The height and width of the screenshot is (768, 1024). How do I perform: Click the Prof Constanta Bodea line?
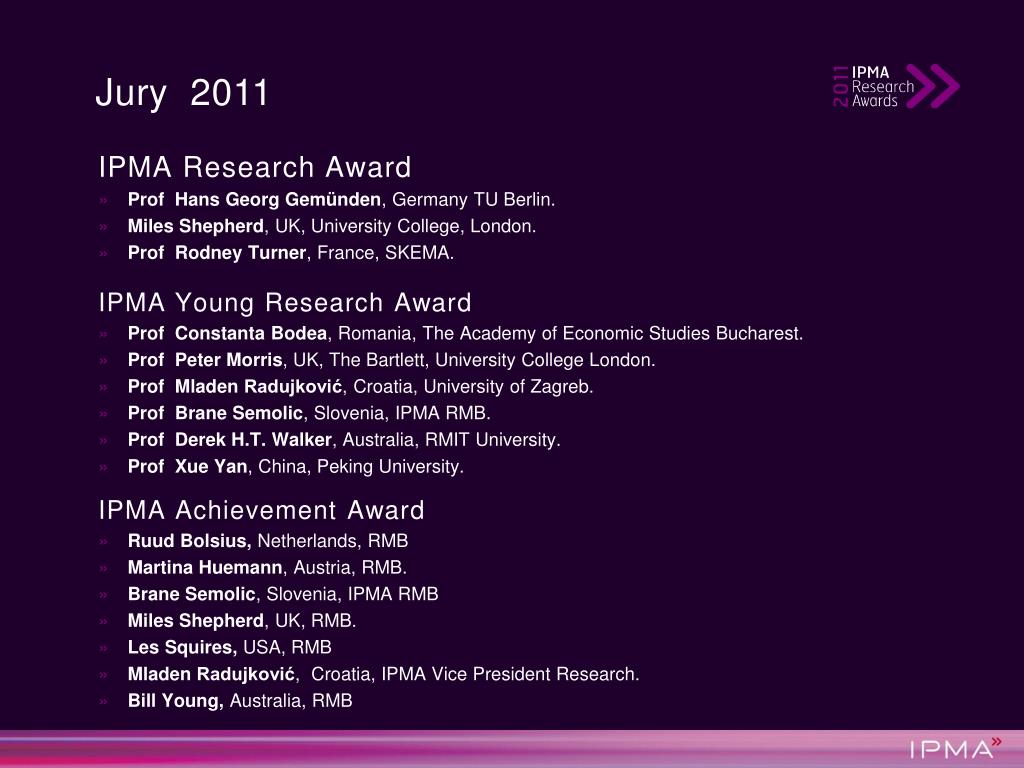point(465,334)
